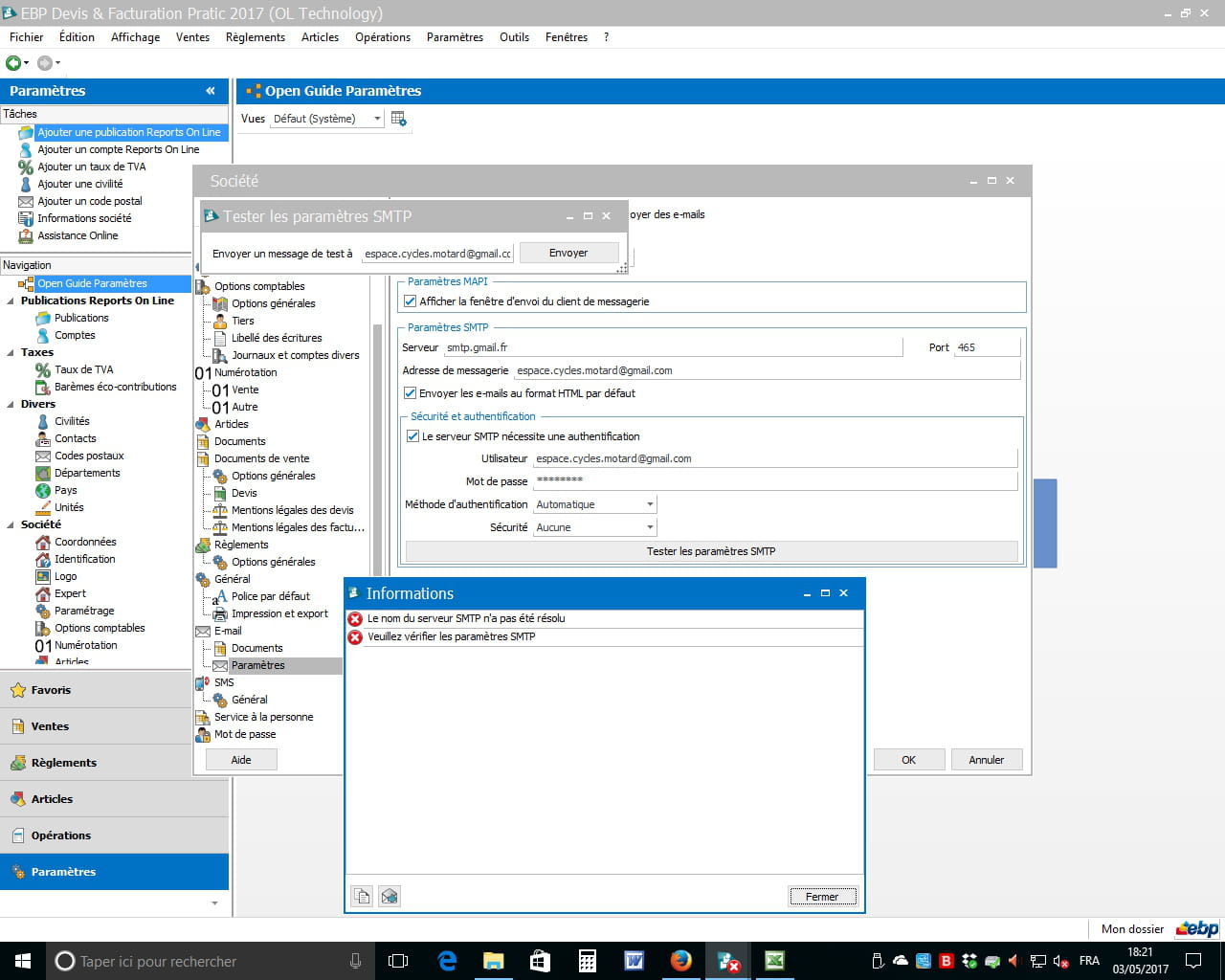The width and height of the screenshot is (1225, 980).
Task: Click the Favoris star icon
Action: click(18, 690)
